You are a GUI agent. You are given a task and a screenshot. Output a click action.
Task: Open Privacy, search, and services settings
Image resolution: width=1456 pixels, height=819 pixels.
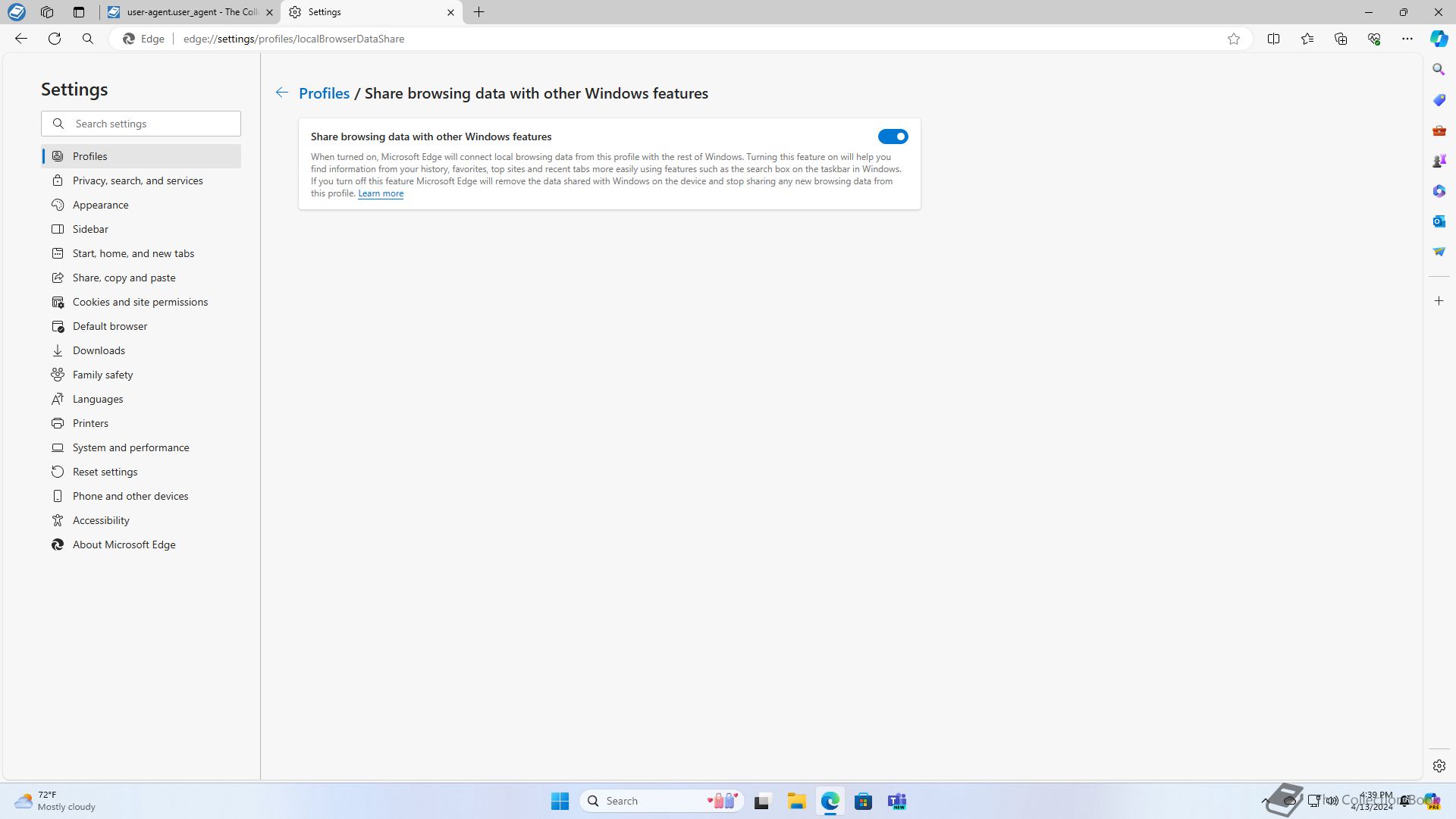tap(141, 180)
